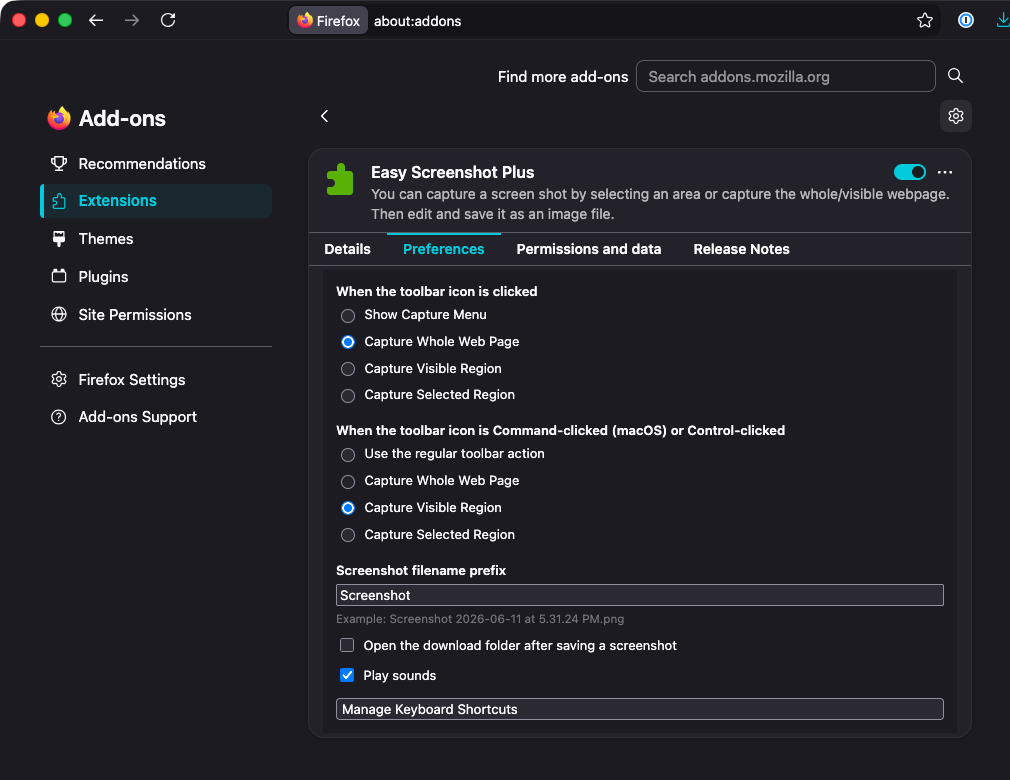This screenshot has height=780, width=1010.
Task: Open Firefox Settings link
Action: pyautogui.click(x=132, y=379)
